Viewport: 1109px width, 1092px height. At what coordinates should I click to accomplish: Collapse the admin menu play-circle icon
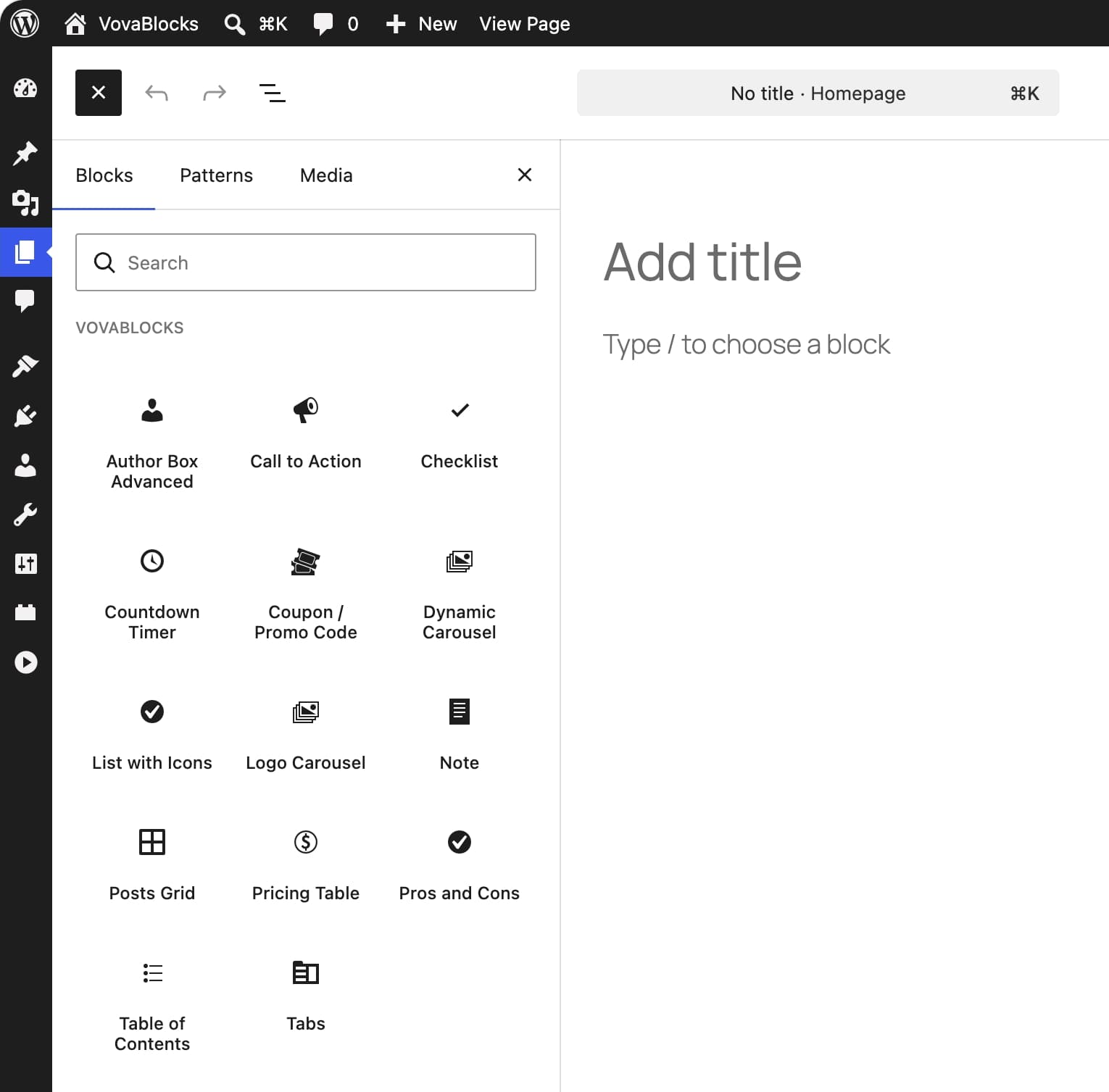(x=25, y=662)
